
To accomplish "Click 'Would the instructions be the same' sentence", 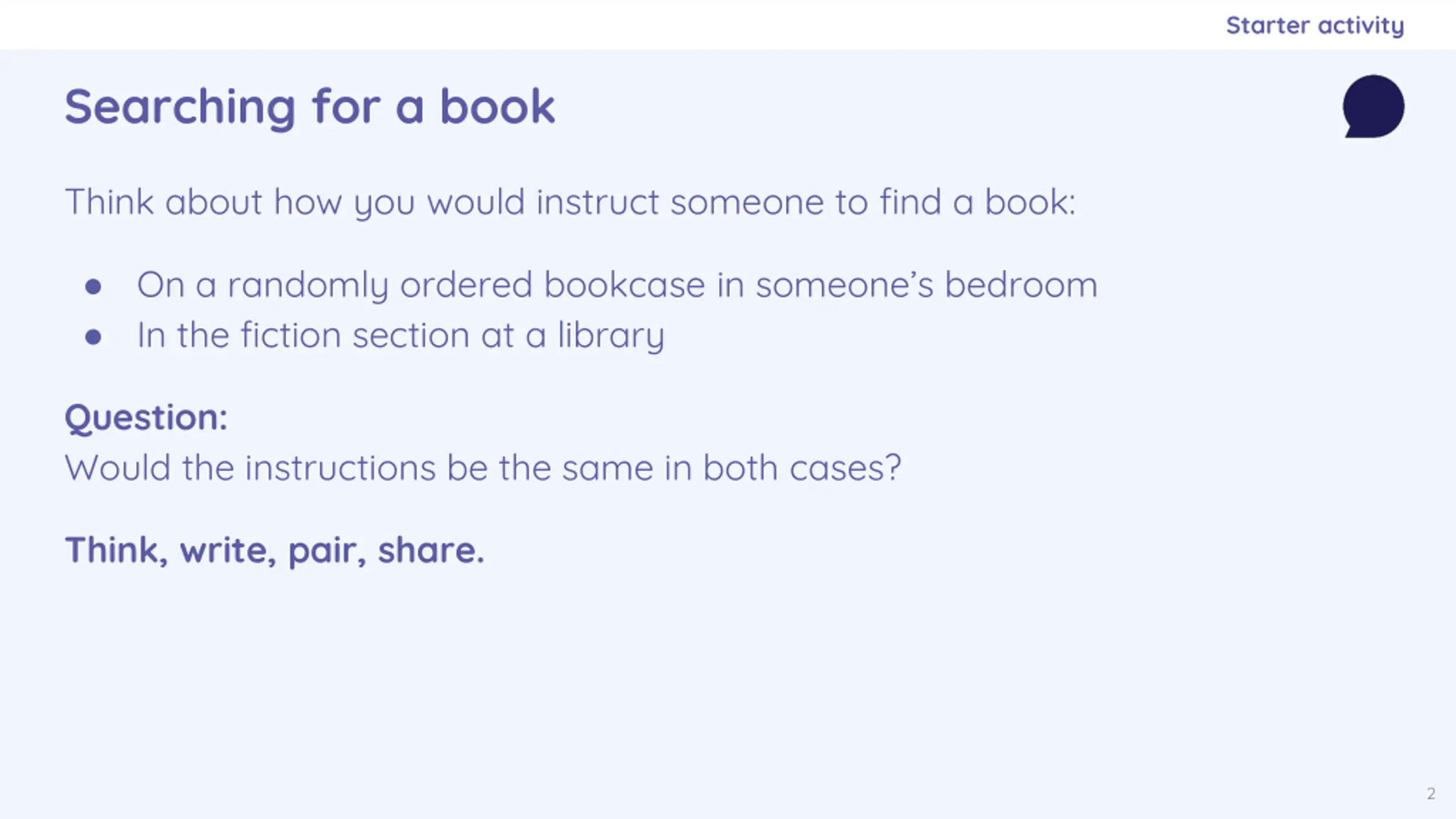I will tap(483, 468).
